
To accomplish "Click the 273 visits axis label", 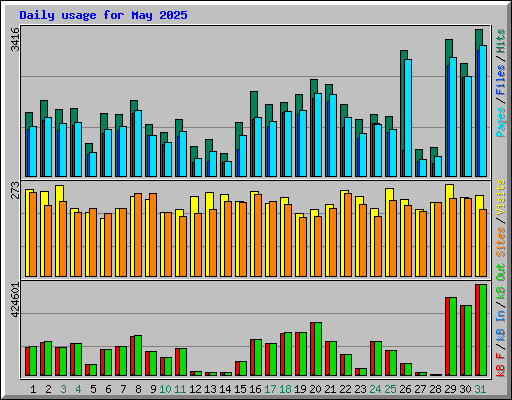I will pyautogui.click(x=15, y=190).
